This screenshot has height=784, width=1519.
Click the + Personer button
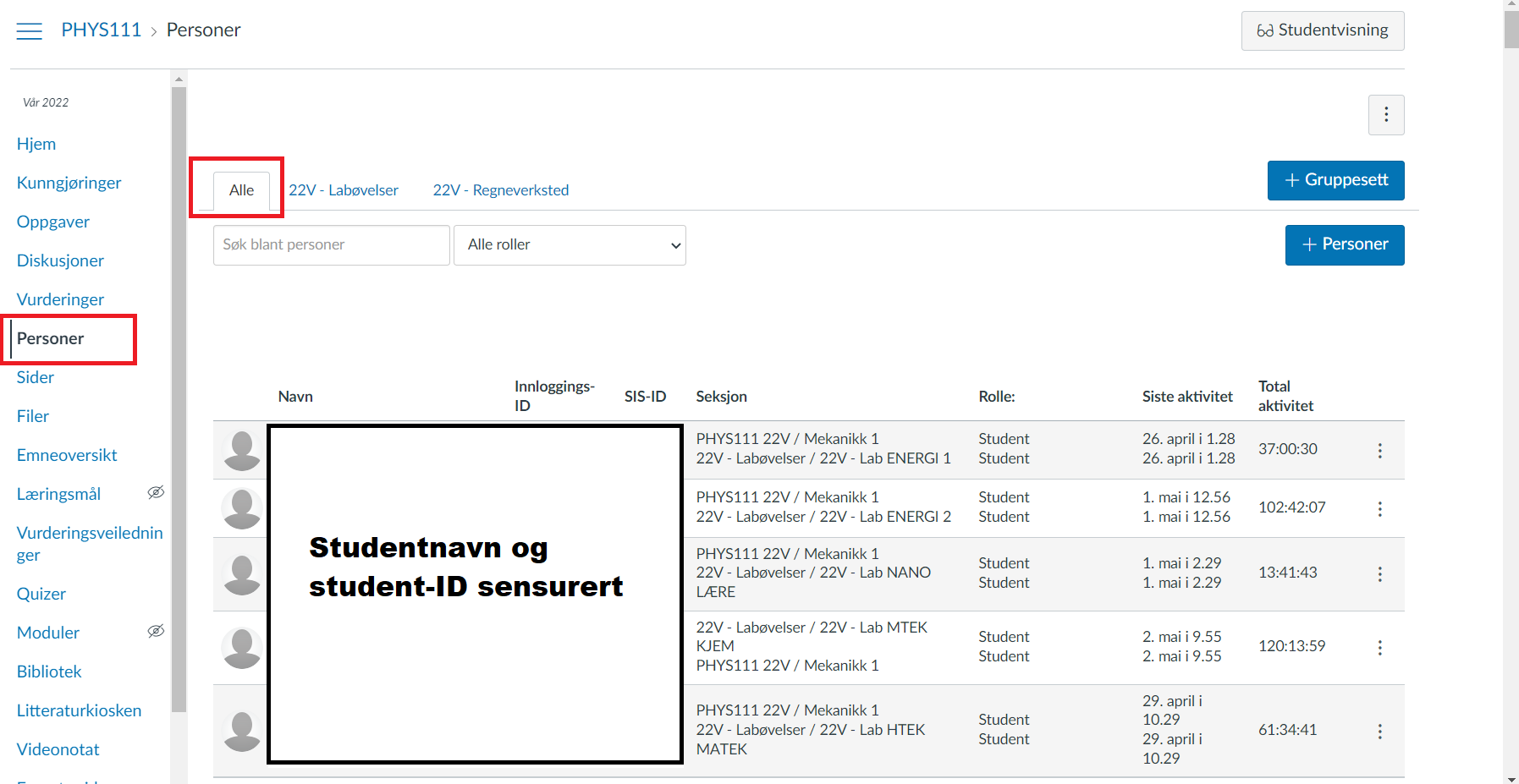[x=1345, y=244]
